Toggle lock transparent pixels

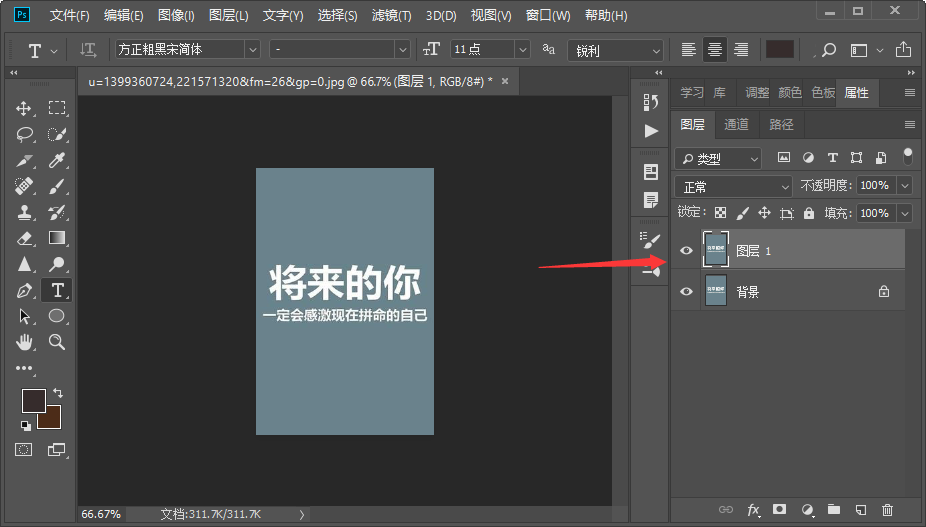point(720,213)
